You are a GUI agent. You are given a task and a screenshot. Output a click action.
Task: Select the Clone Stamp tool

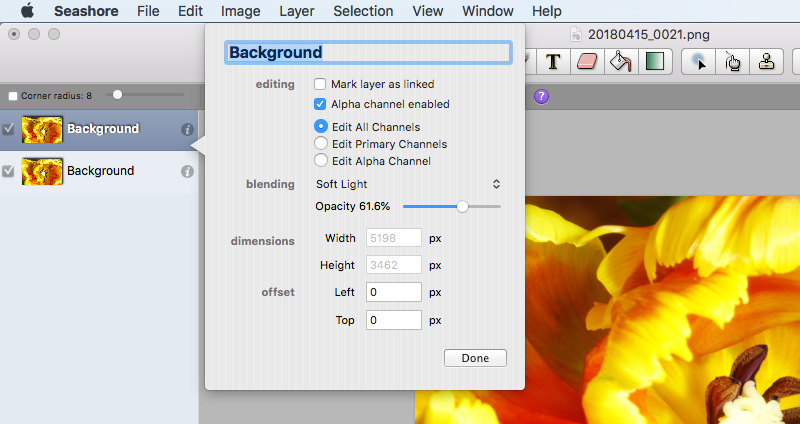point(766,62)
